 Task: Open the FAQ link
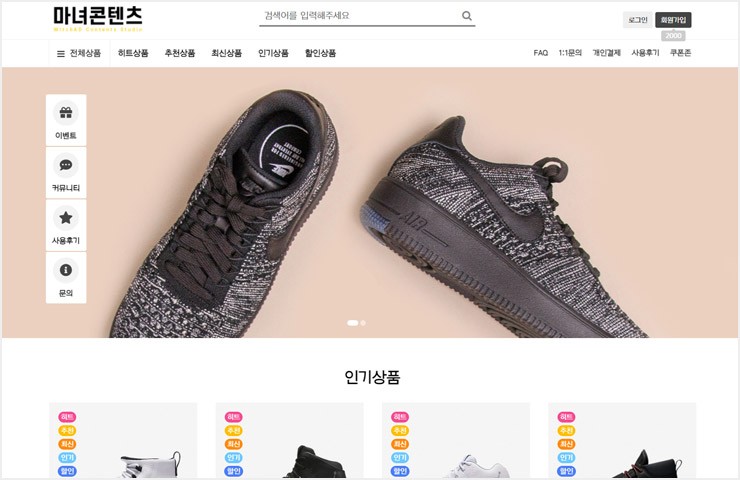click(x=541, y=53)
